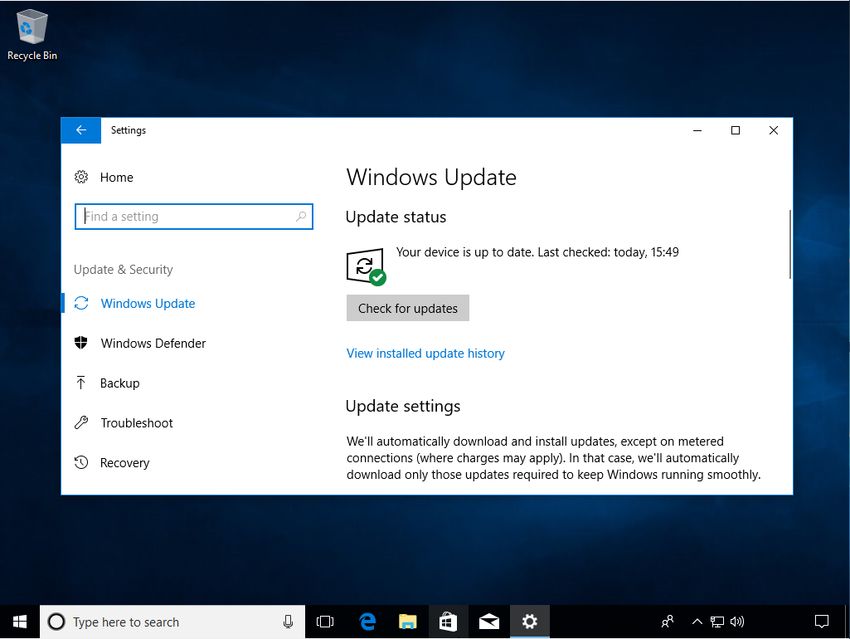Screen dimensions: 850x639
Task: Click the Check for updates button
Action: 408,308
